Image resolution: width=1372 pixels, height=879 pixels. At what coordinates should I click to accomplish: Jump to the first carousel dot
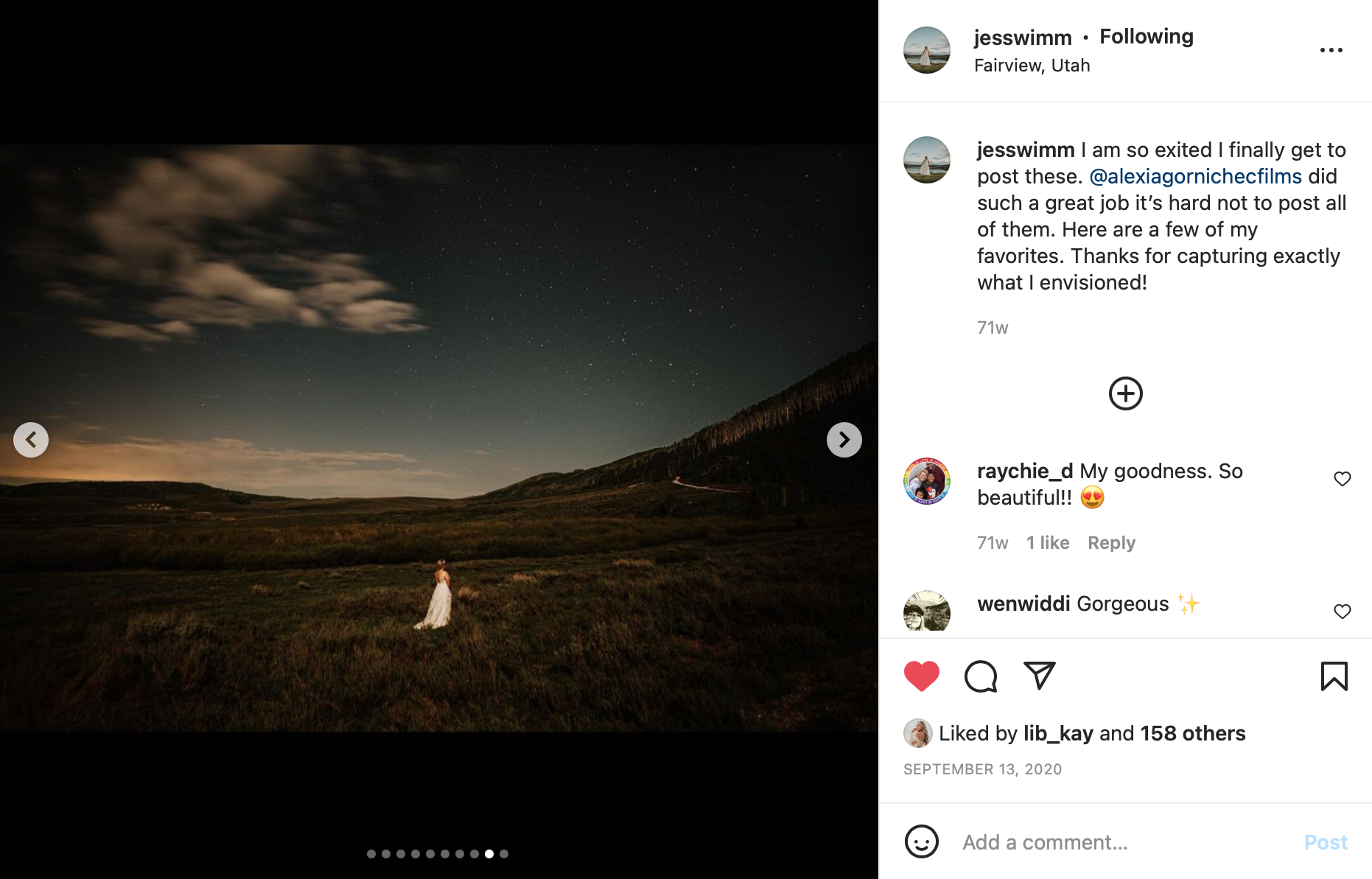(371, 854)
